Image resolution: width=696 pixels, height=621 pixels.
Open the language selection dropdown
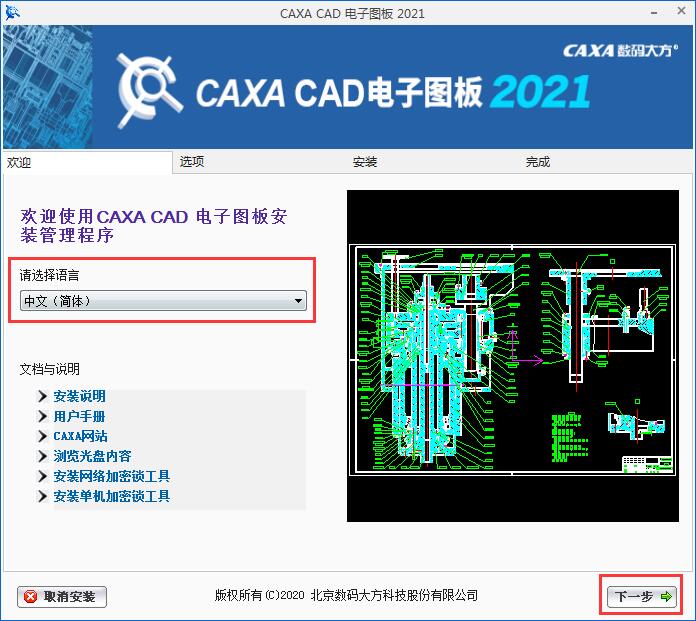(x=163, y=301)
